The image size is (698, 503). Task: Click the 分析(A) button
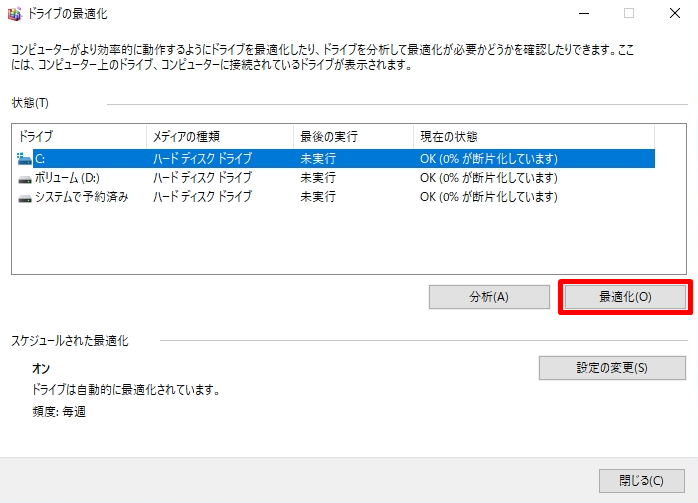(489, 297)
